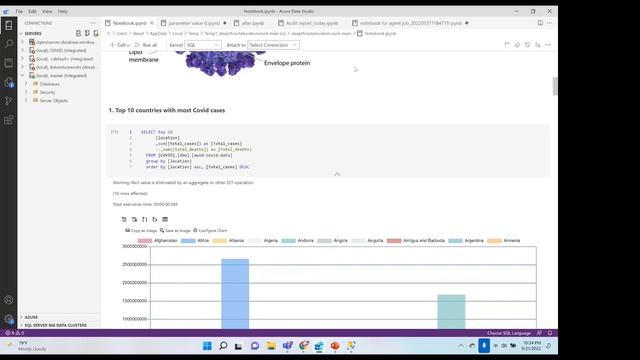The width and height of the screenshot is (640, 360).
Task: Expand the dpvserver database server node
Action: pyautogui.click(x=22, y=42)
